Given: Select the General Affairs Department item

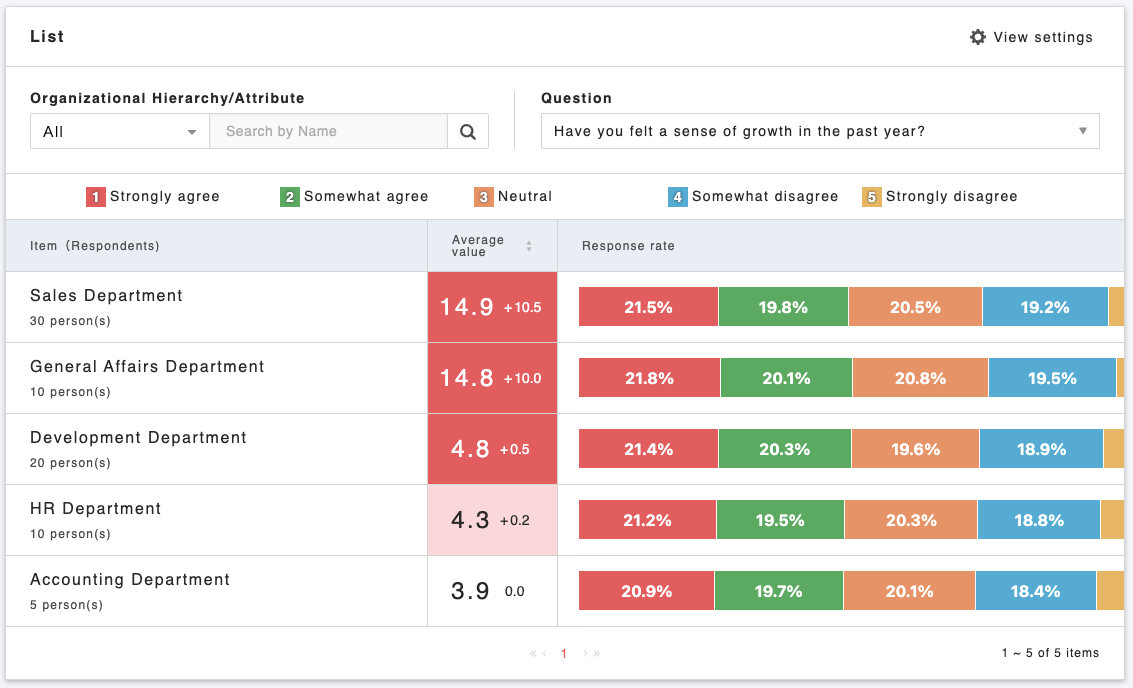Looking at the screenshot, I should point(147,367).
